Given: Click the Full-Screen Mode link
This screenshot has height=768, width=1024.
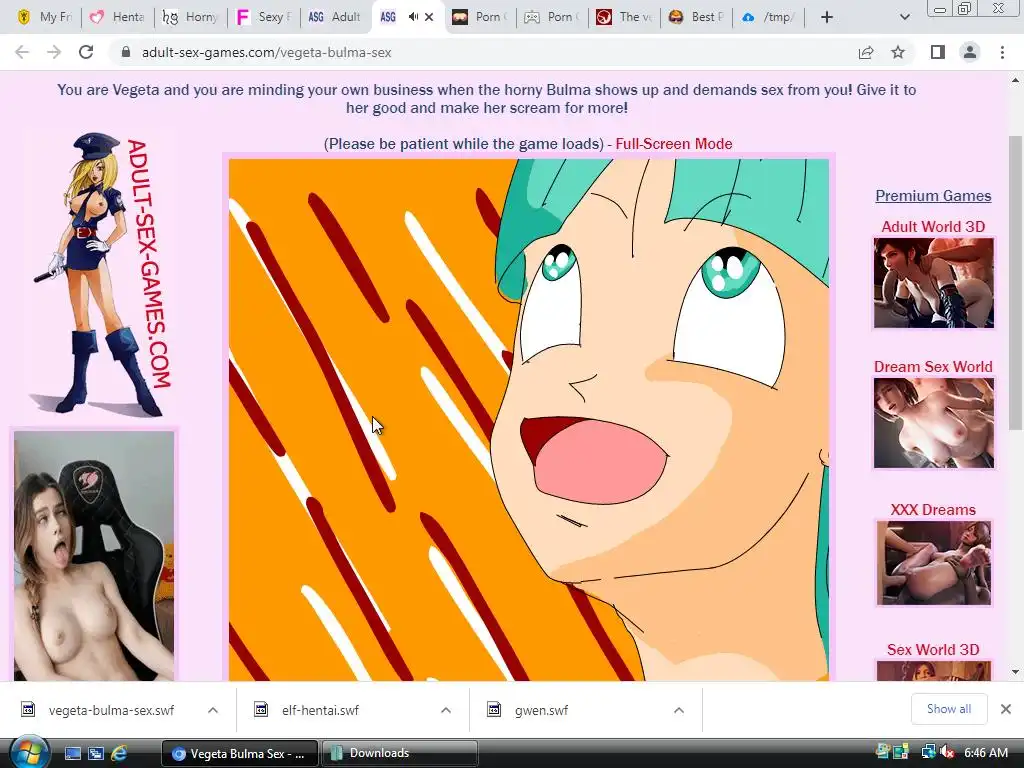Looking at the screenshot, I should pyautogui.click(x=674, y=144).
